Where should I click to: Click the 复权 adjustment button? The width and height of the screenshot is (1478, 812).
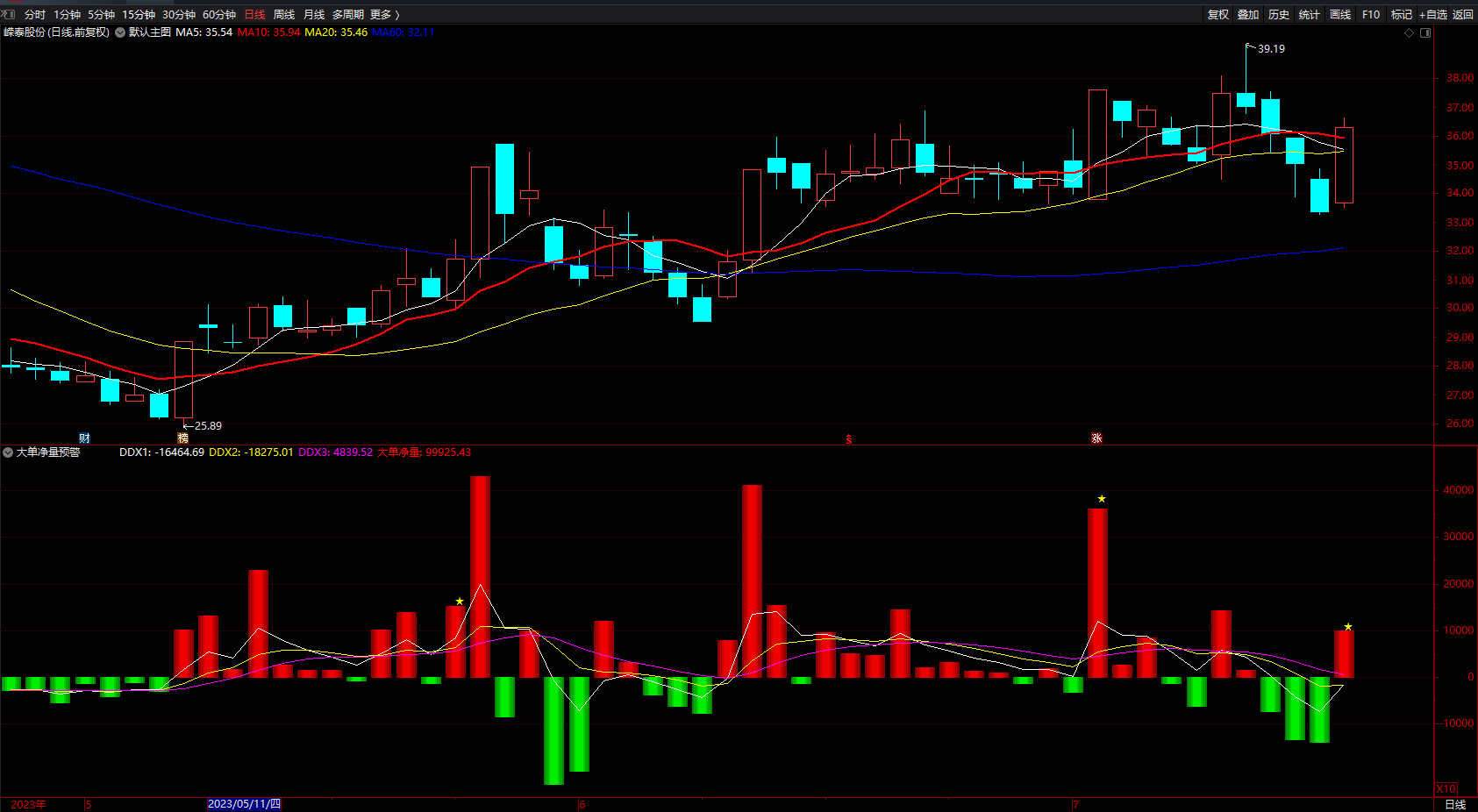[x=1218, y=15]
